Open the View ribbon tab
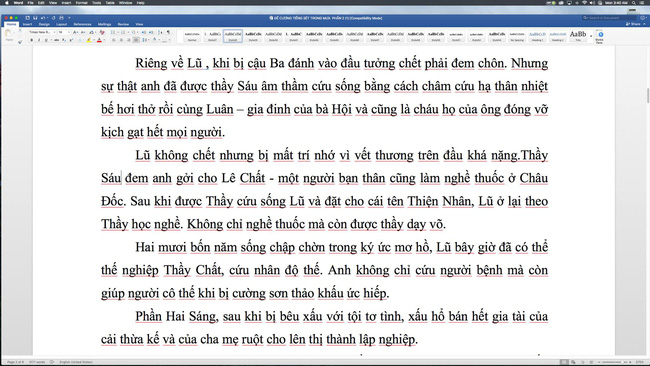Image resolution: width=650 pixels, height=366 pixels. click(x=139, y=24)
